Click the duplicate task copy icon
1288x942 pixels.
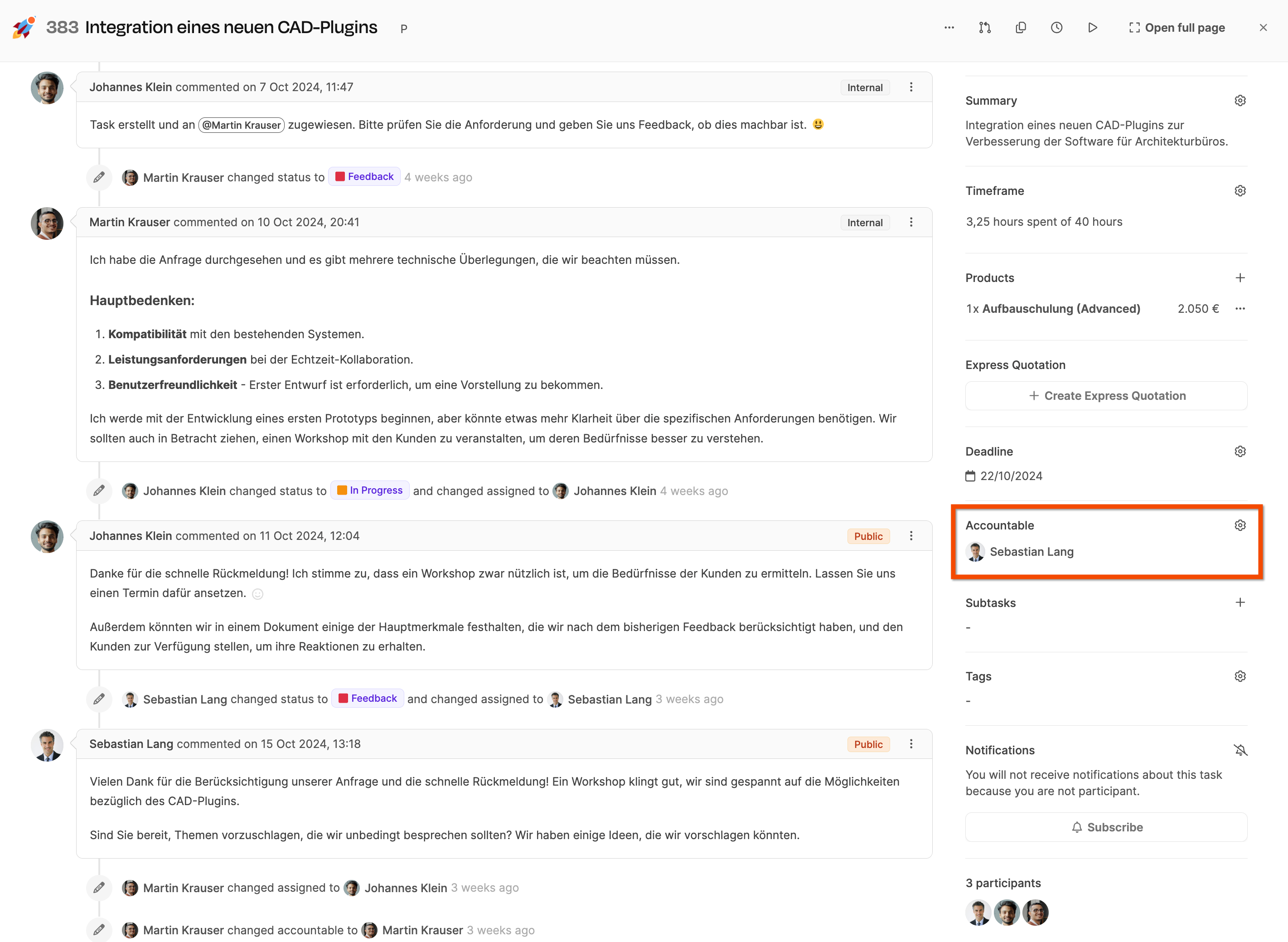[1021, 27]
